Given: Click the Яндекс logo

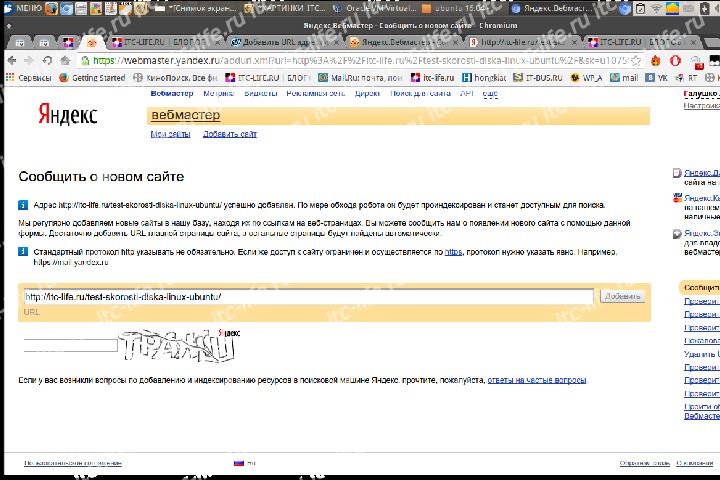Looking at the screenshot, I should (68, 114).
